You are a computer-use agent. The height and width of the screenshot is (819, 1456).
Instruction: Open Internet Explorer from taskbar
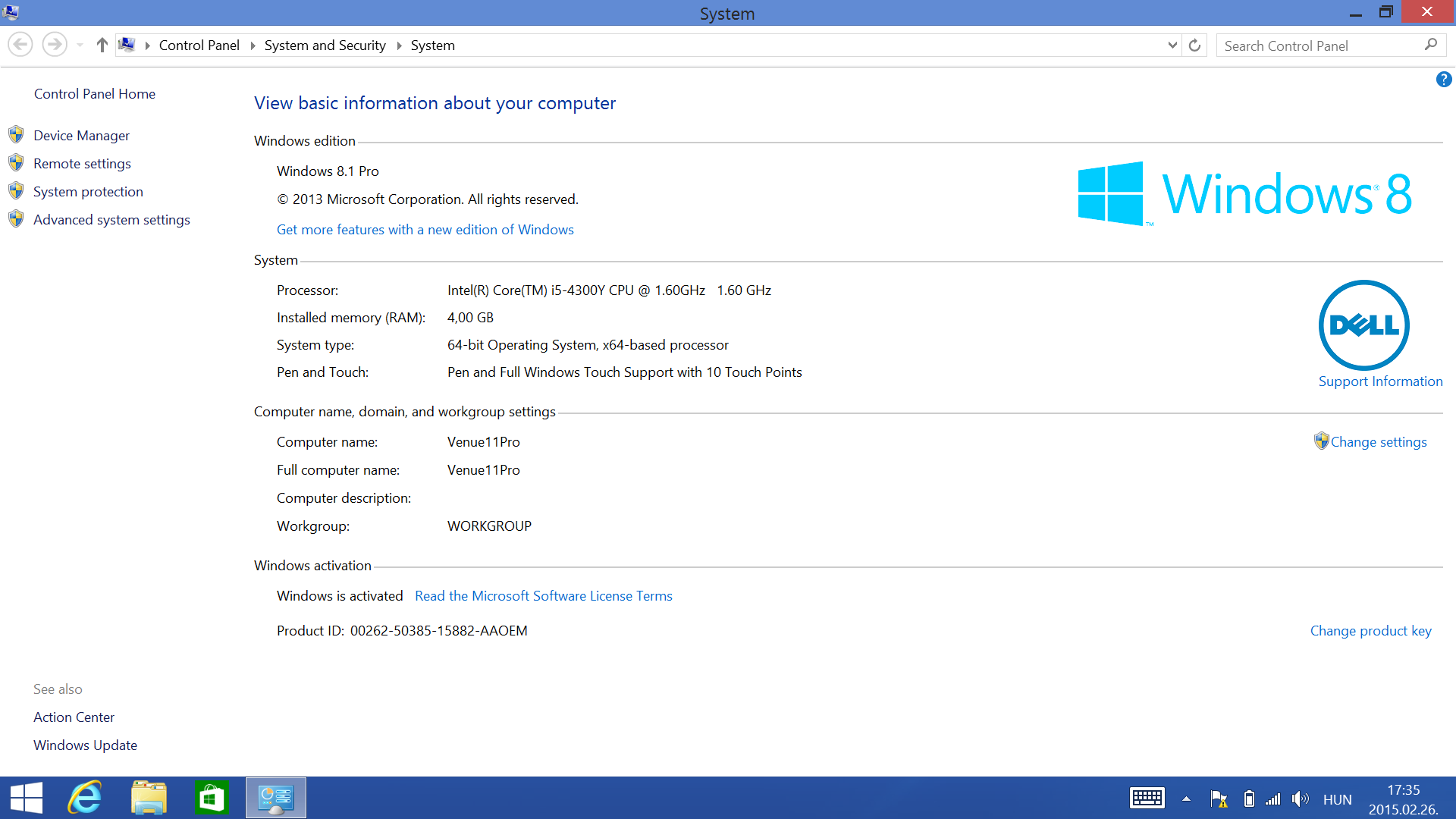(x=85, y=798)
